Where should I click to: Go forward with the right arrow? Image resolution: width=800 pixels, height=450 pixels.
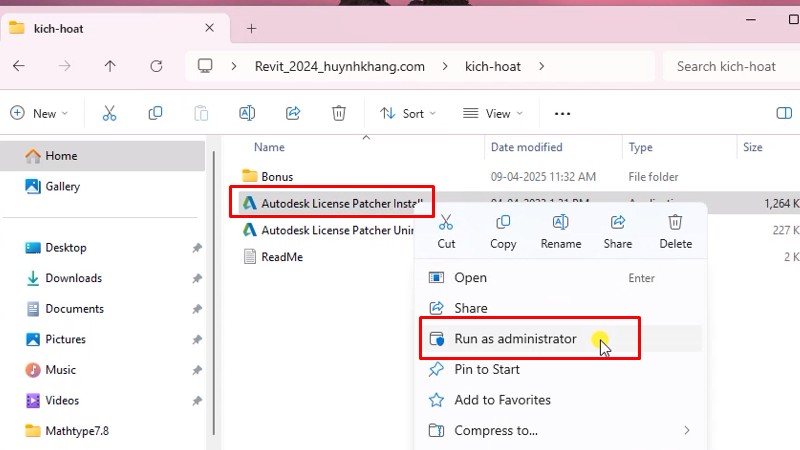coord(64,66)
